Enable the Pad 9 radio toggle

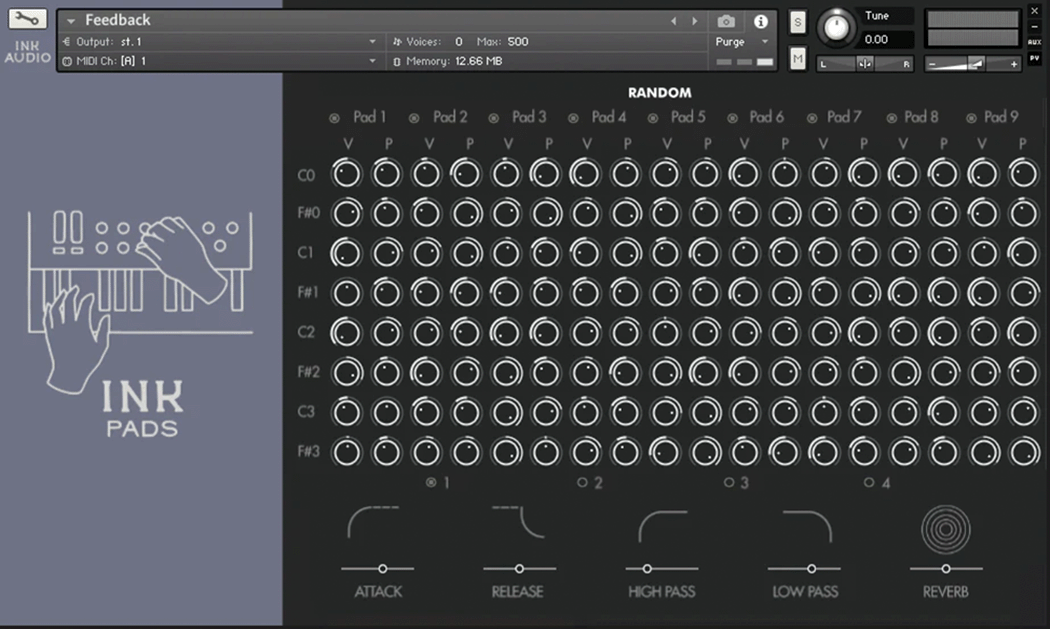[971, 119]
